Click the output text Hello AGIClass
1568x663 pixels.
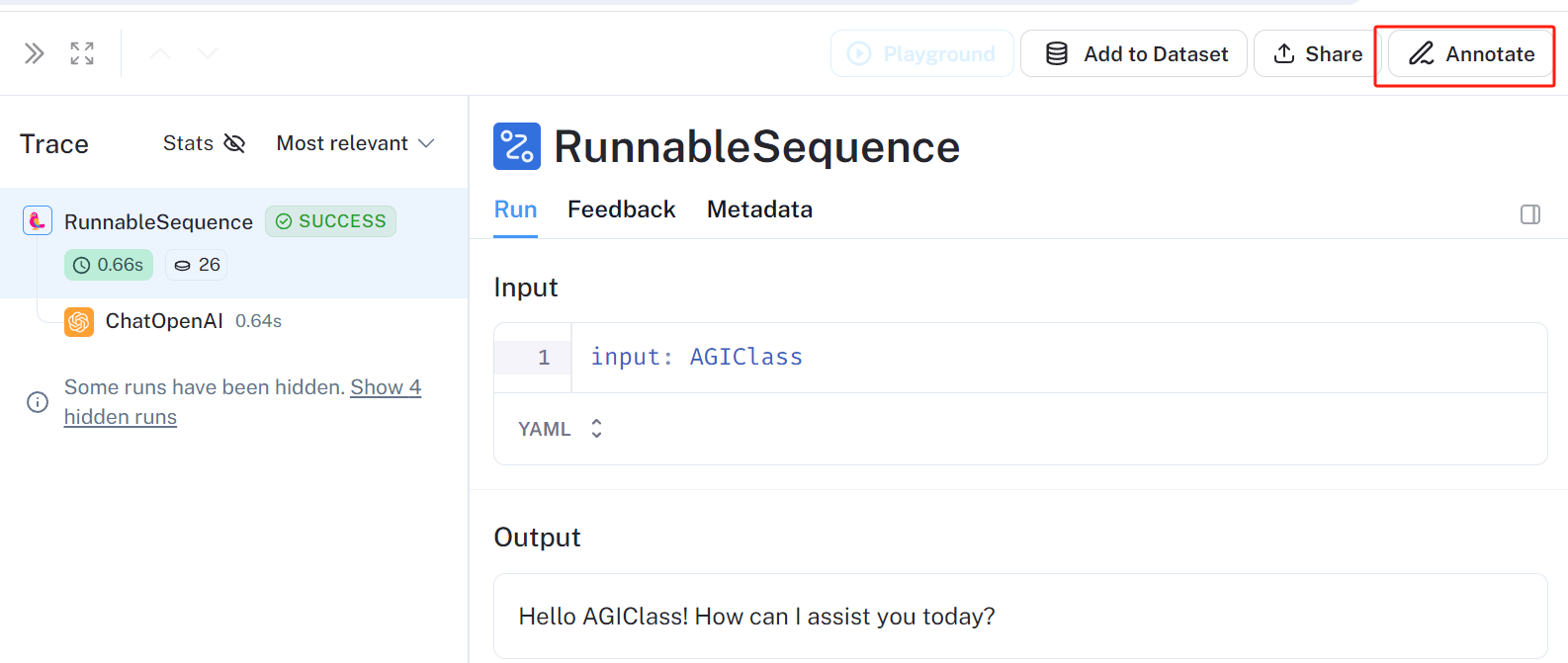(x=756, y=617)
